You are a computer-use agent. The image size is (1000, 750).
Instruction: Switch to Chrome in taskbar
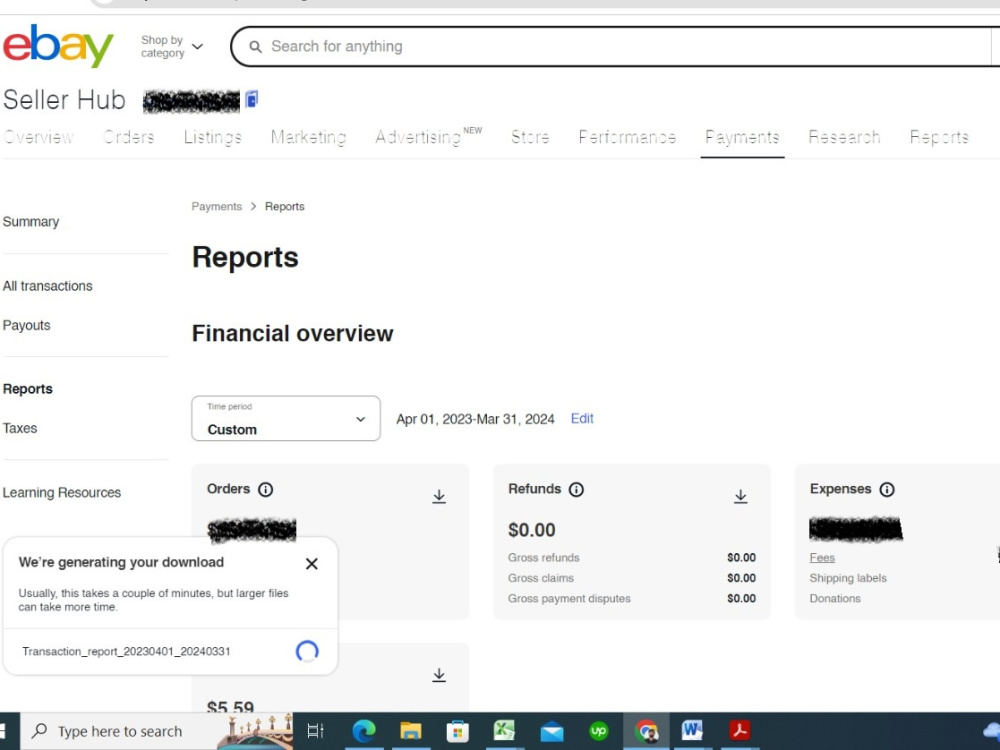[x=646, y=731]
